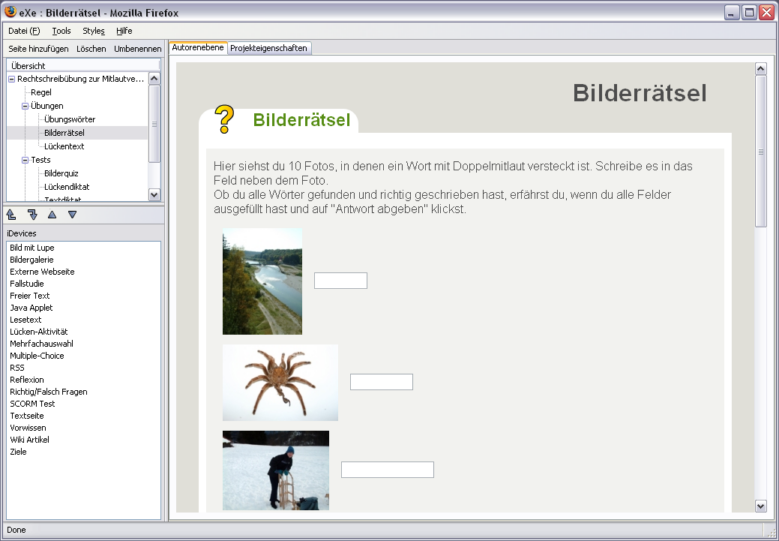779x541 pixels.
Task: Add Java Applet iDevice
Action: coord(31,308)
